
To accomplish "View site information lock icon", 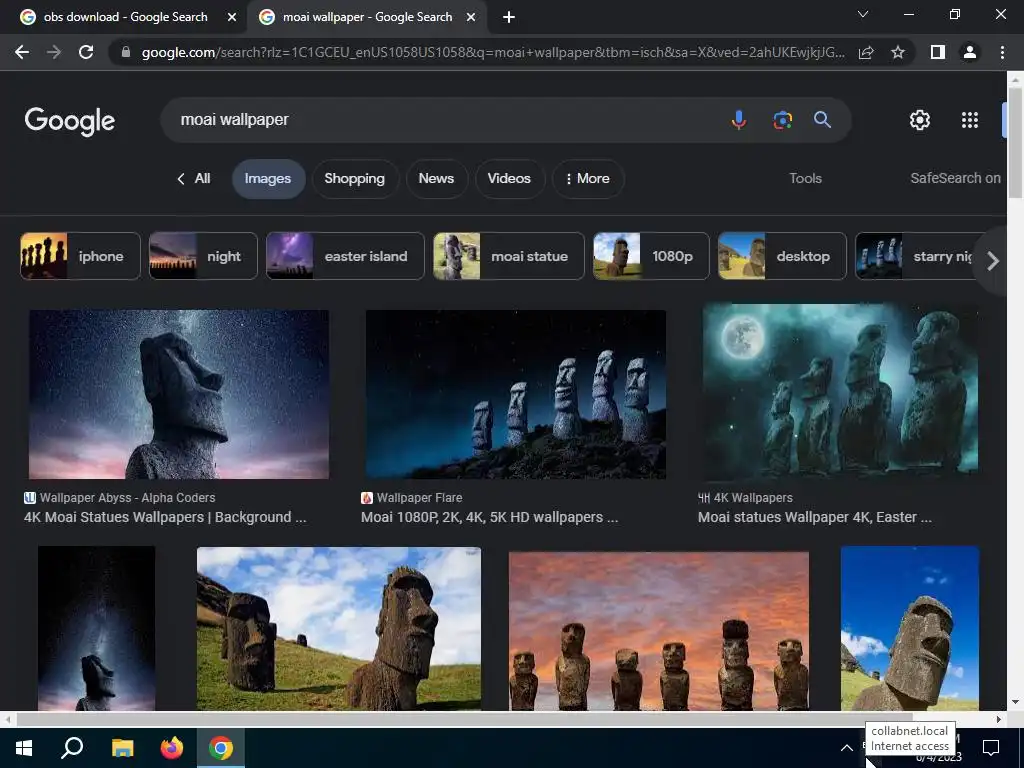I will coord(126,52).
